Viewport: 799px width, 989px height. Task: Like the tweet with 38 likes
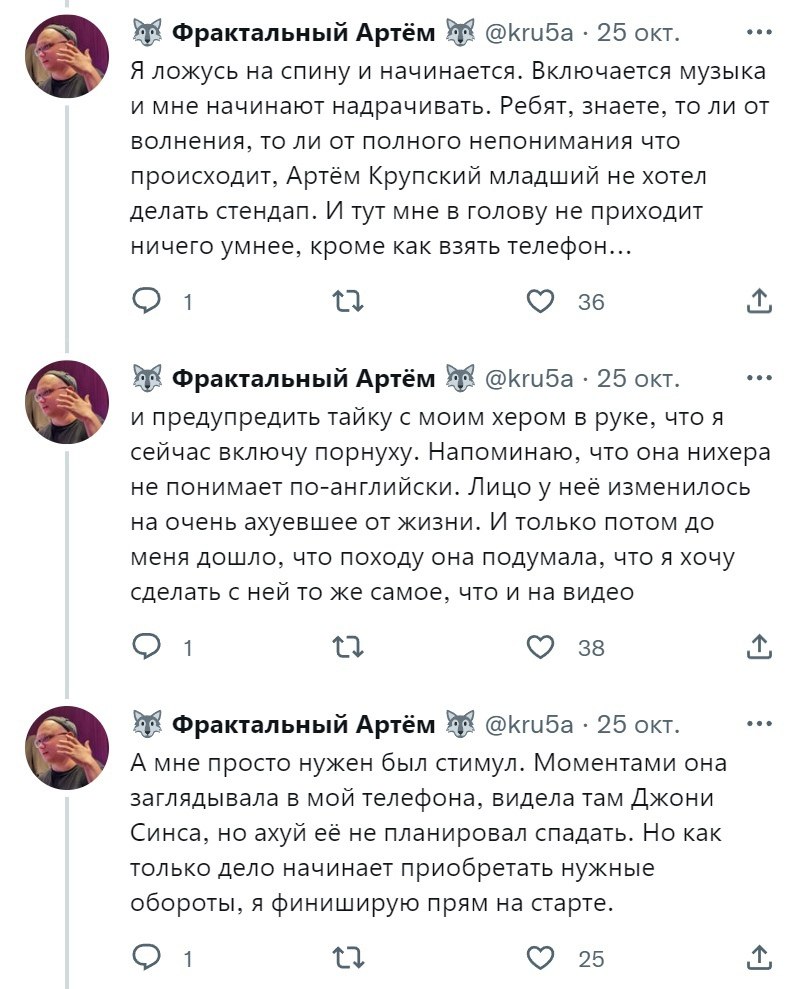[541, 647]
